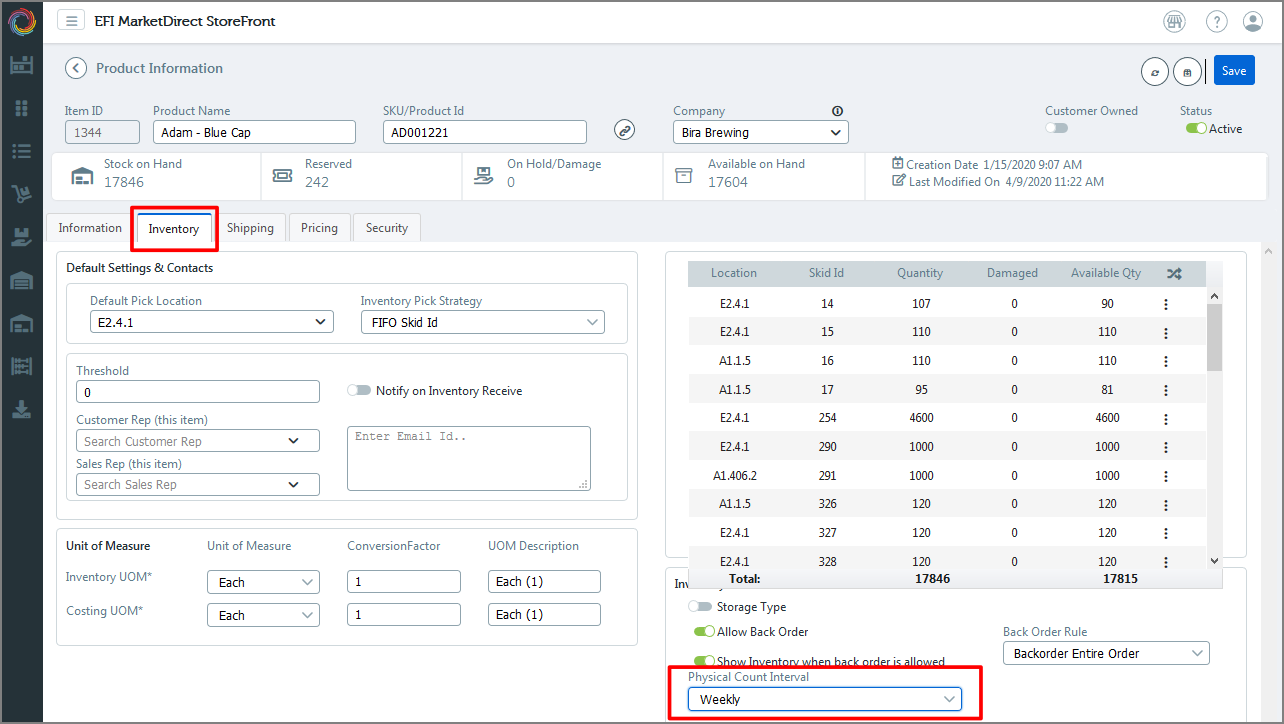The image size is (1284, 724).
Task: Open the apps grid sidebar icon
Action: click(21, 108)
